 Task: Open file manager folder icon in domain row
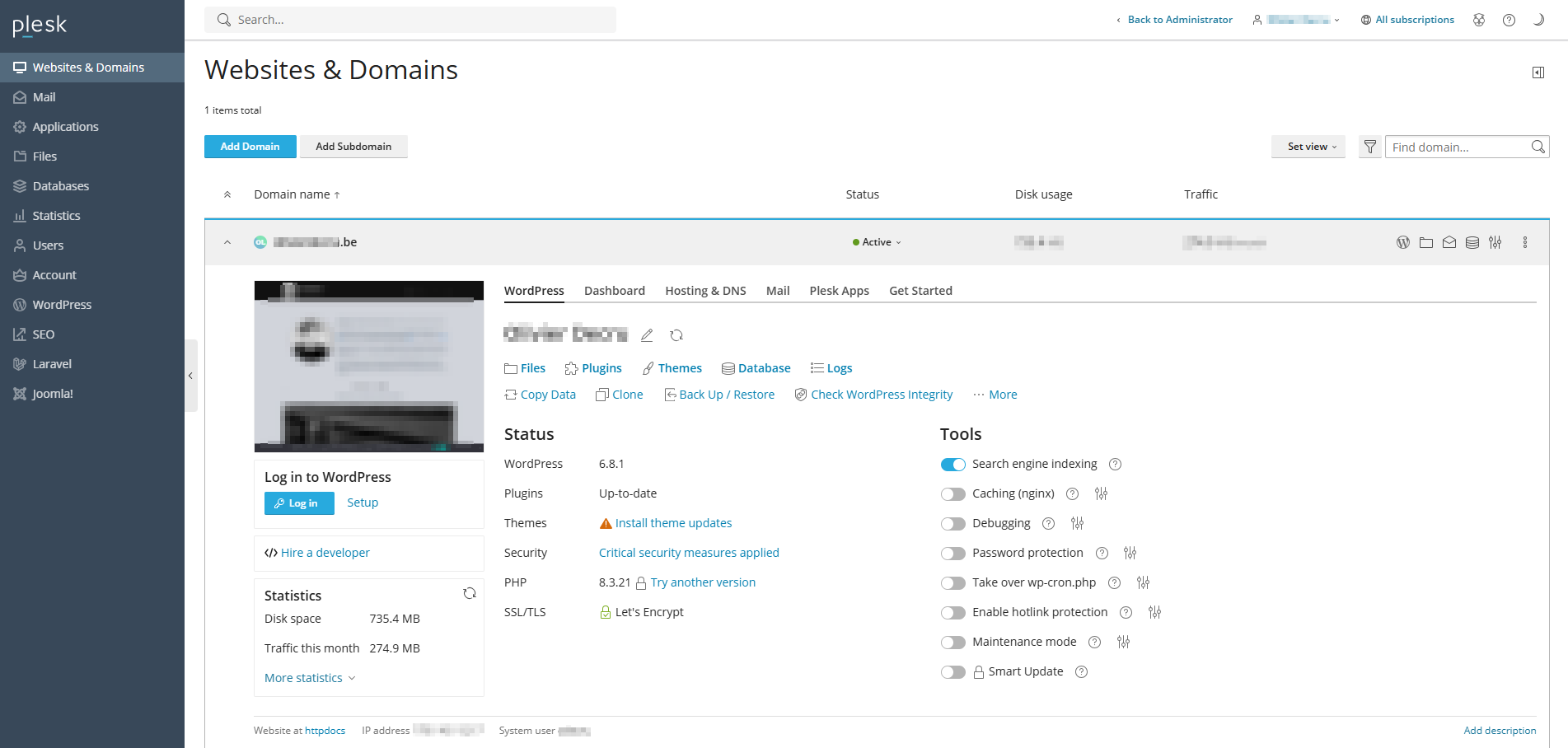pos(1426,242)
